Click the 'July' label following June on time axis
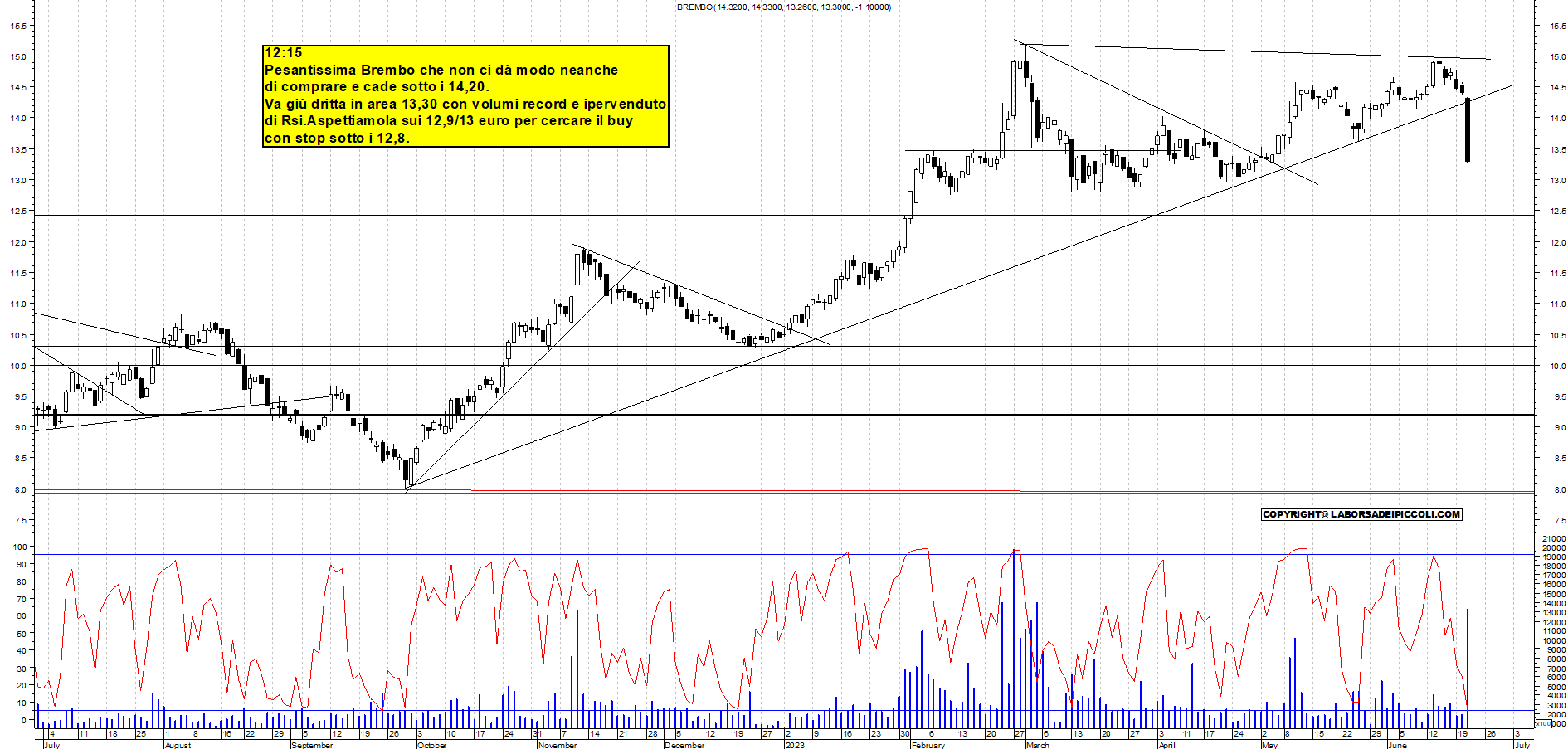Viewport: 1568px width, 749px height. coord(1522,745)
